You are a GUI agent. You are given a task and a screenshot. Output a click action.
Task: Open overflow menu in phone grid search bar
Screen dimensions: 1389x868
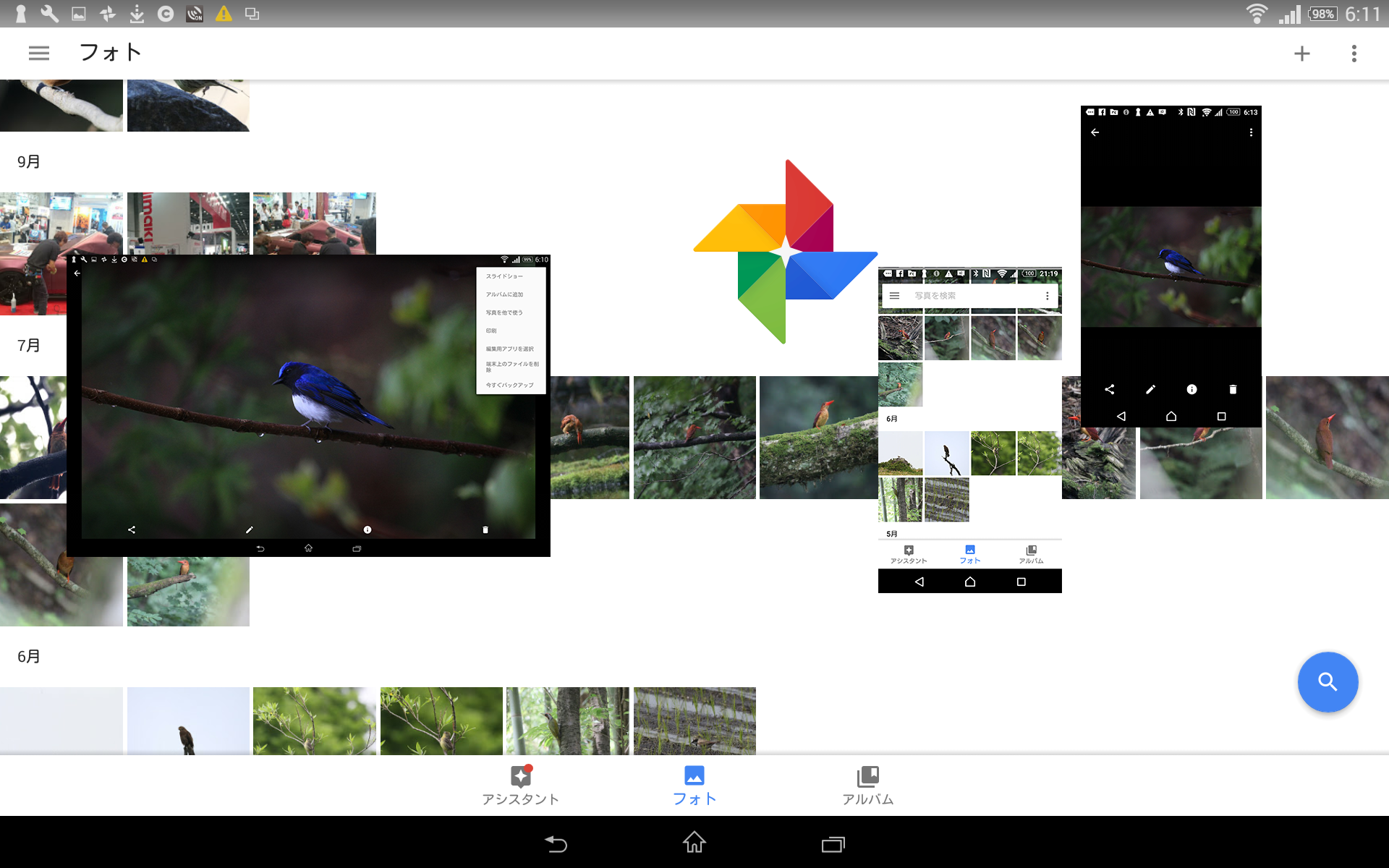coord(1047,296)
